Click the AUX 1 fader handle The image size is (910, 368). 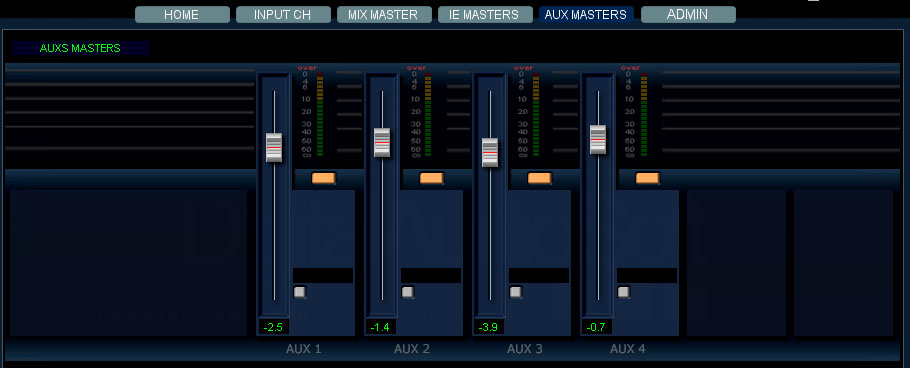point(274,147)
